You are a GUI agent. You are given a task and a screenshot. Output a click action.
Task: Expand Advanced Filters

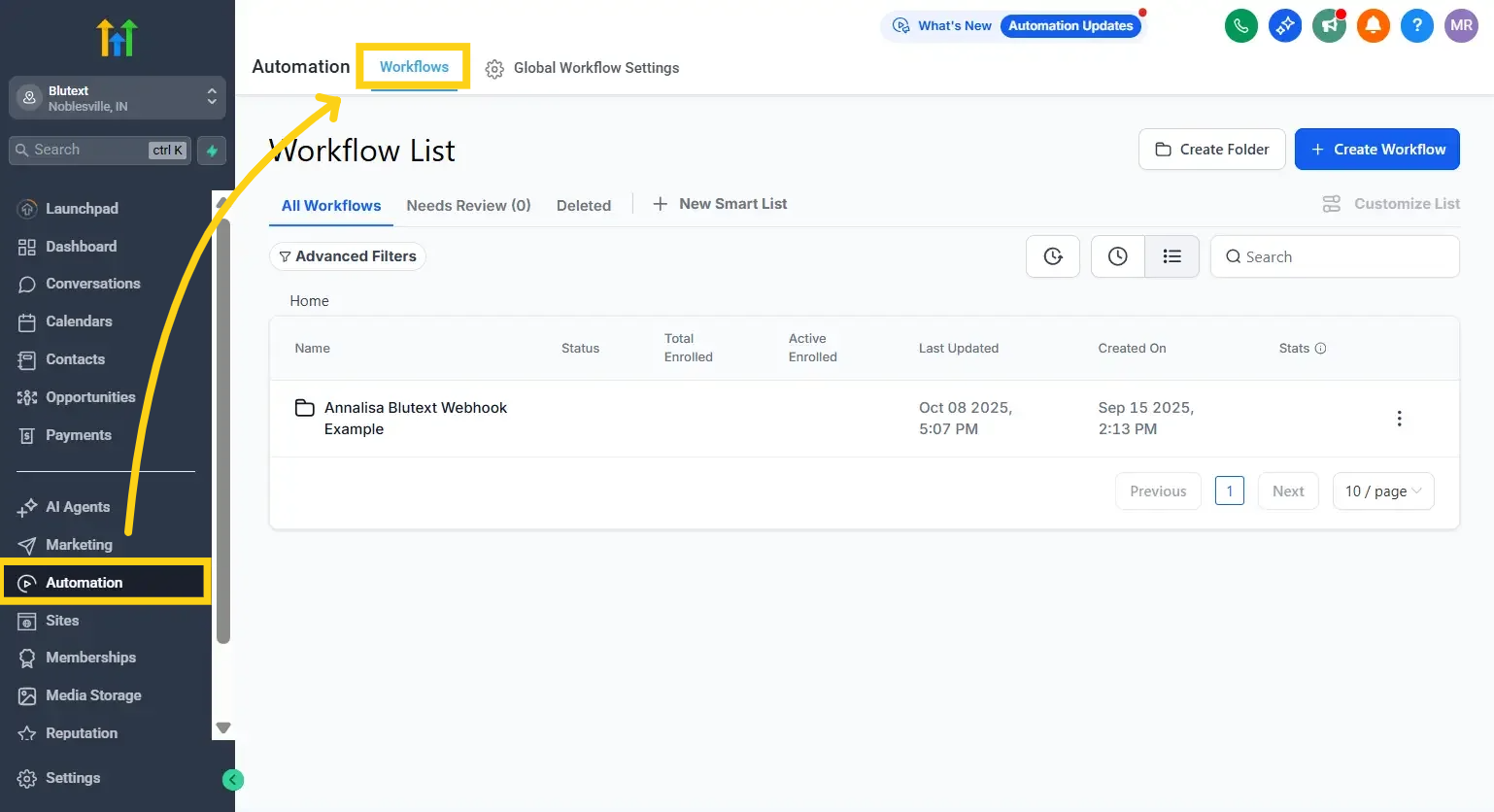pyautogui.click(x=347, y=256)
